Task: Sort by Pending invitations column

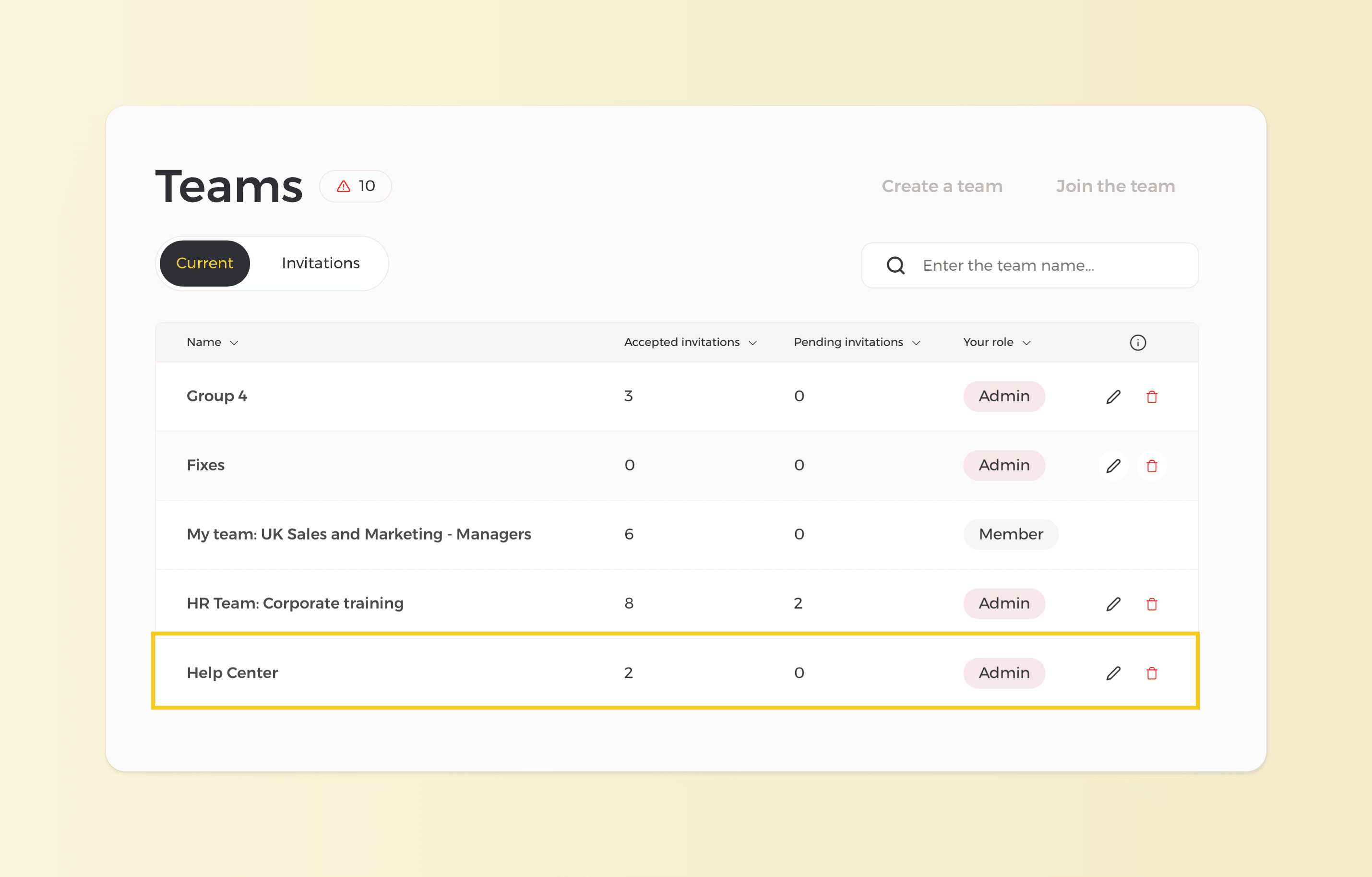Action: coord(857,342)
